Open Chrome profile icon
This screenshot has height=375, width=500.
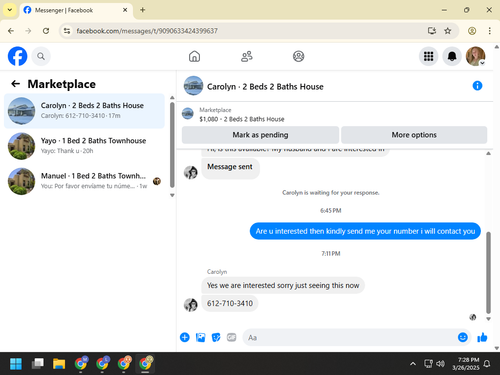pos(472,31)
